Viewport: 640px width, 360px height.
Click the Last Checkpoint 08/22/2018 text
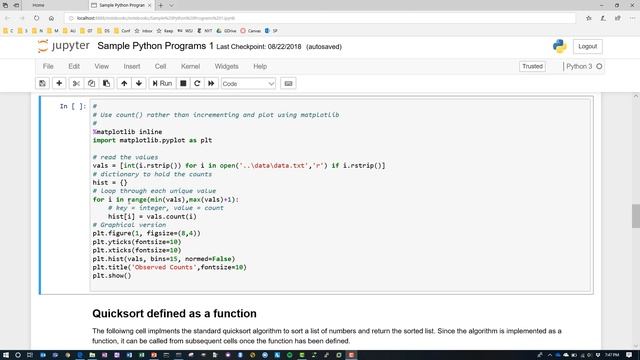(x=259, y=47)
